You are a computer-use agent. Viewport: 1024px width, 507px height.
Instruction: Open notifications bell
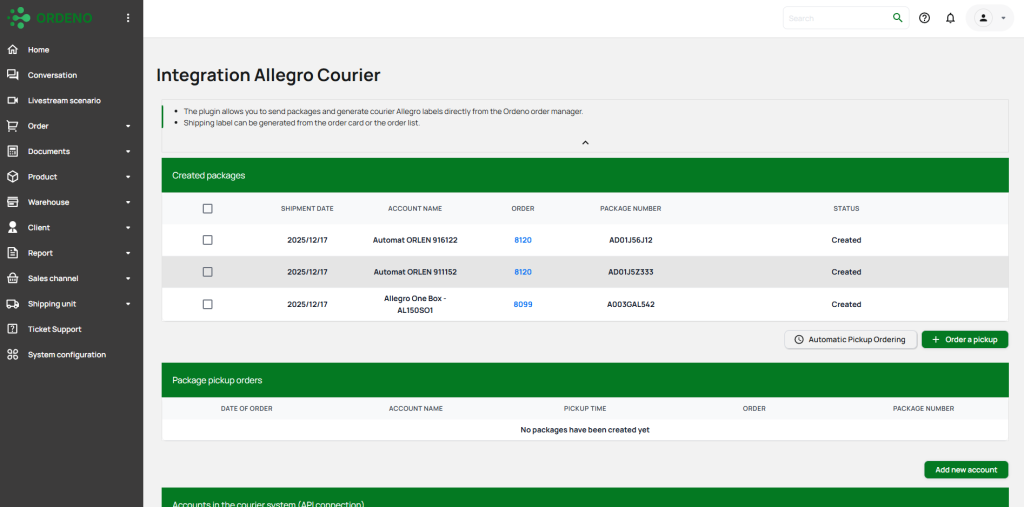coord(950,18)
